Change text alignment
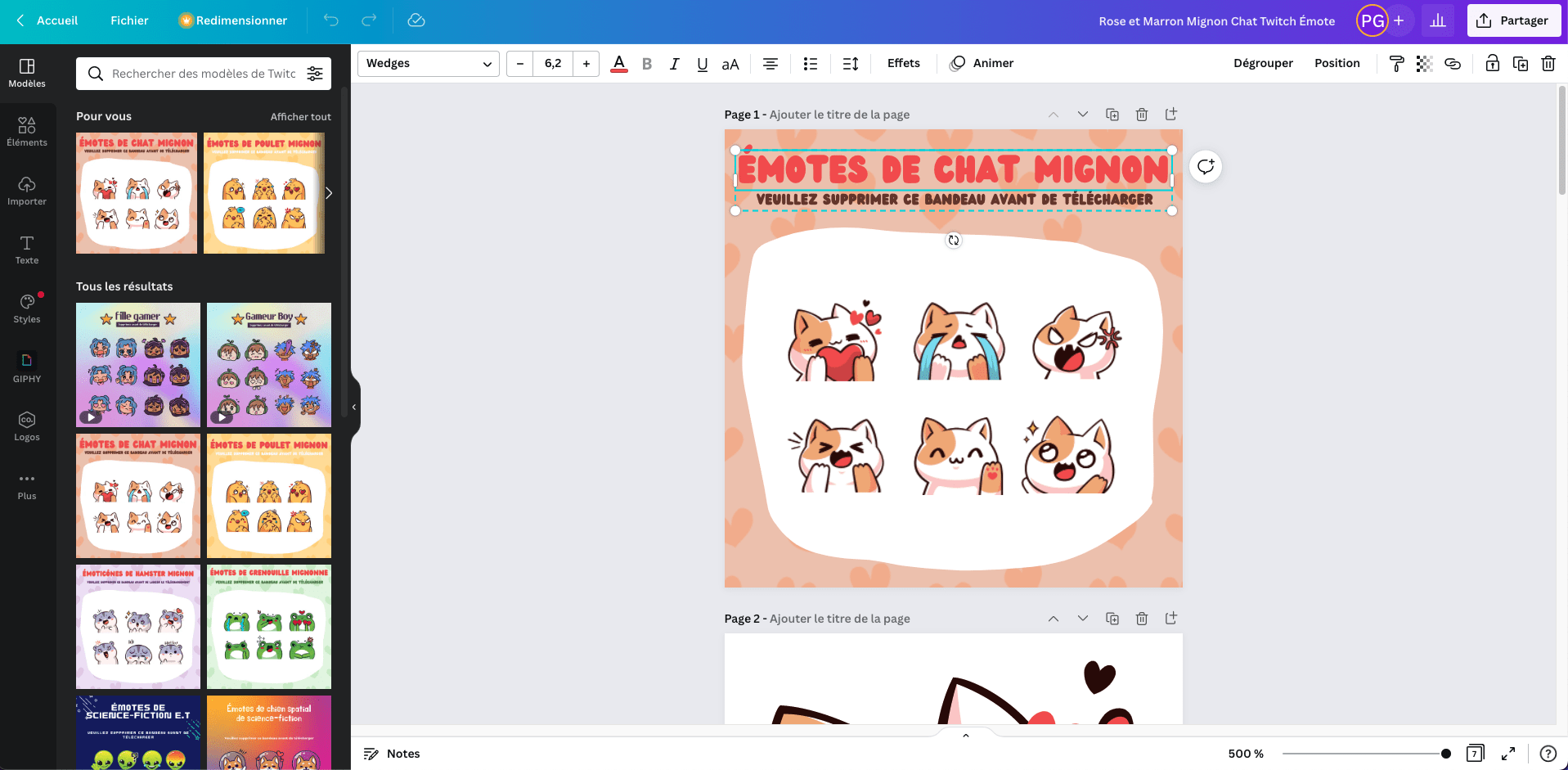1568x770 pixels. click(771, 64)
